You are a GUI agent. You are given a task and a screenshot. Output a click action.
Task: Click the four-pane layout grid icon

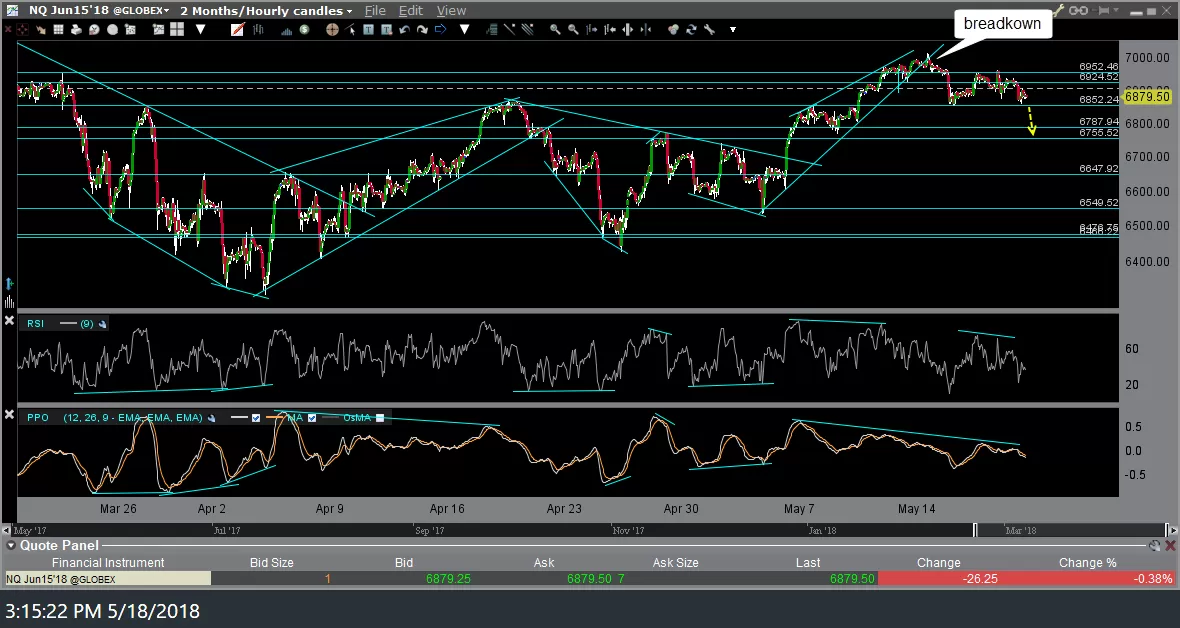[x=177, y=29]
